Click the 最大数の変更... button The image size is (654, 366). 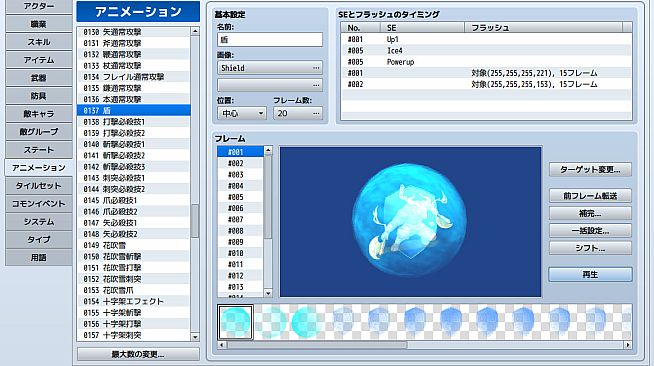coord(138,354)
